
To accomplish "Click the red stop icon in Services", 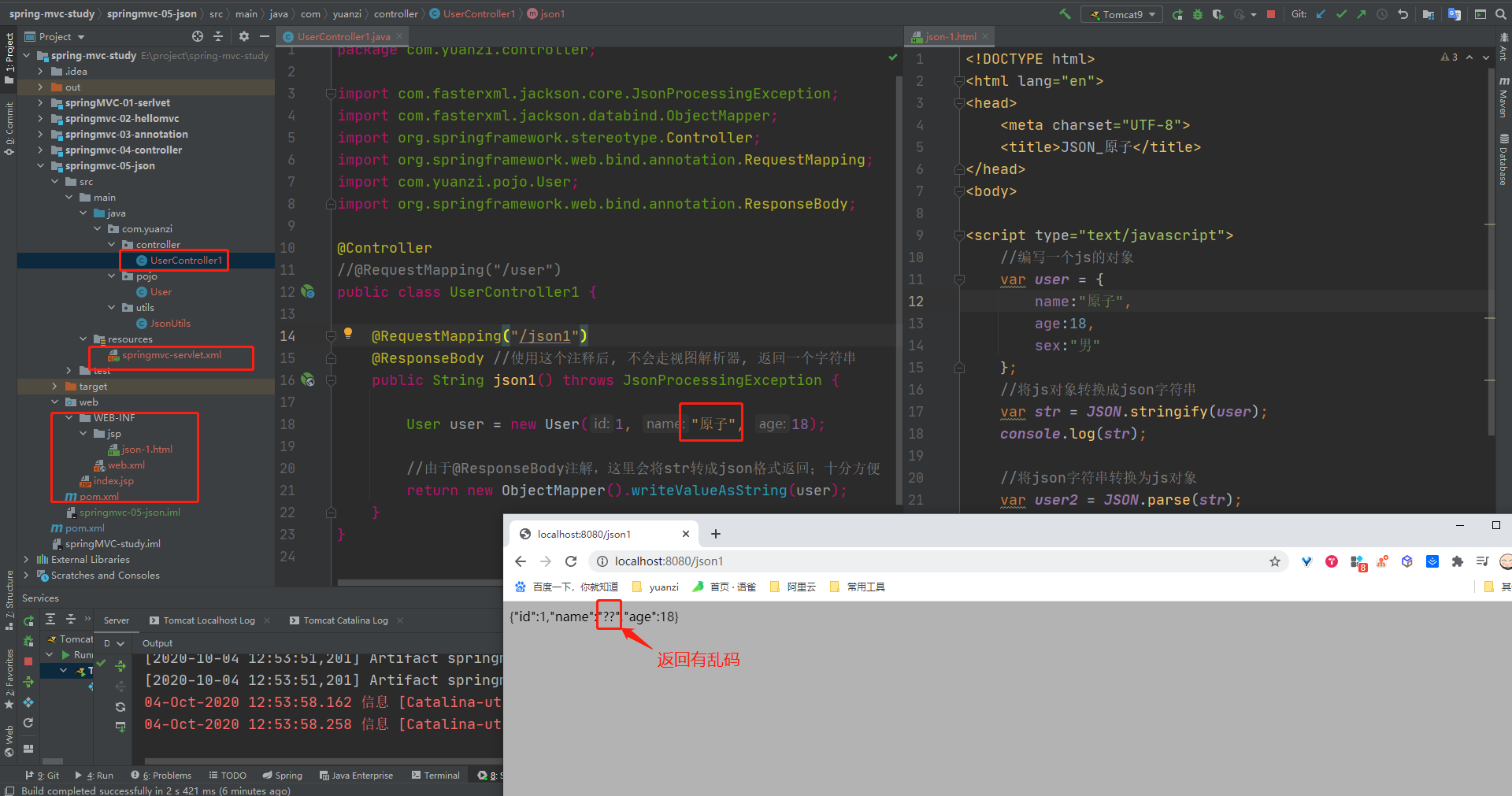I will click(x=28, y=661).
